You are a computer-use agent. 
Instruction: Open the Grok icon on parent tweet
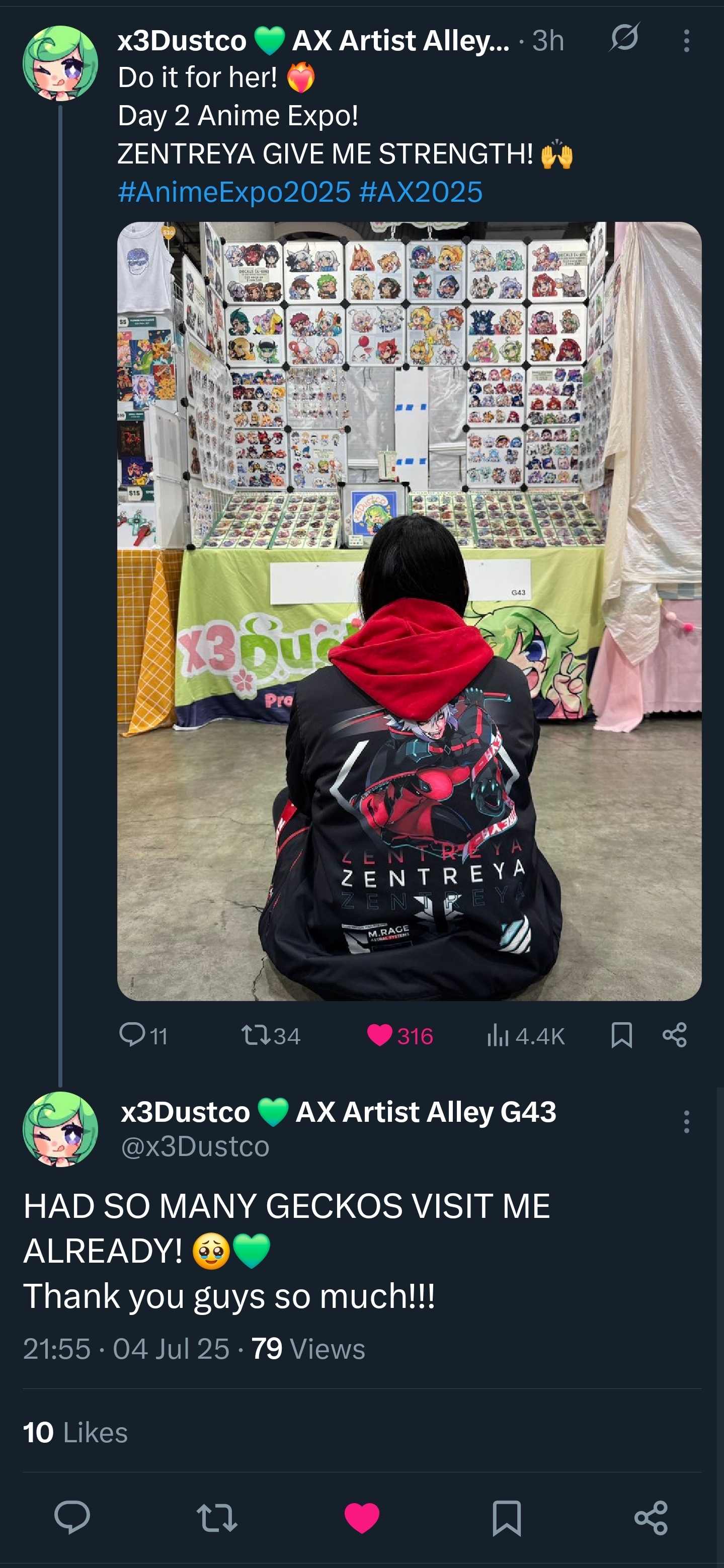[x=624, y=37]
